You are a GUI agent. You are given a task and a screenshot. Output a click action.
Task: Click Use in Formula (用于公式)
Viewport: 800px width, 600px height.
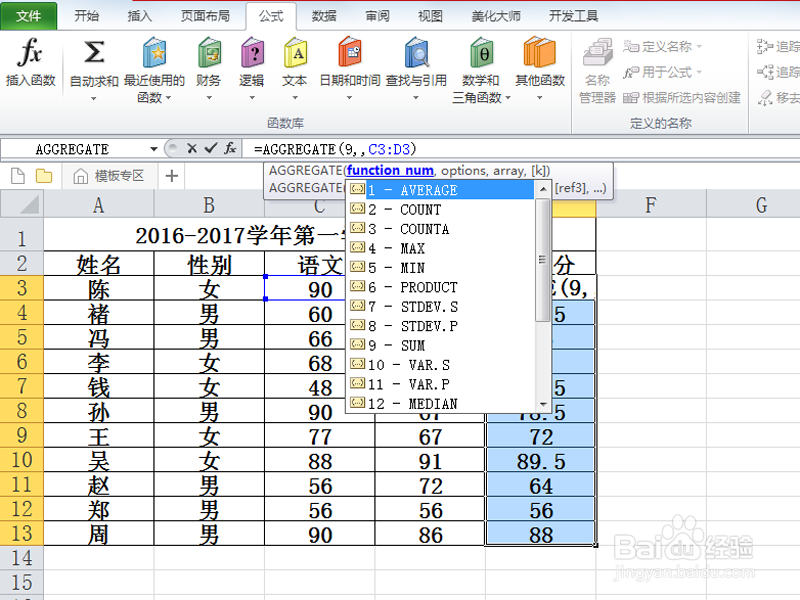(662, 72)
